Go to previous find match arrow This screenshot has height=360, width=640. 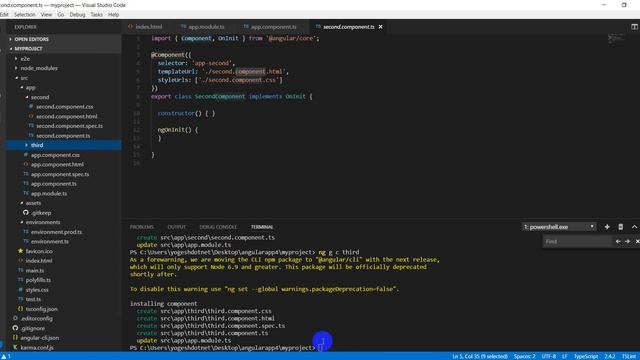[618, 242]
